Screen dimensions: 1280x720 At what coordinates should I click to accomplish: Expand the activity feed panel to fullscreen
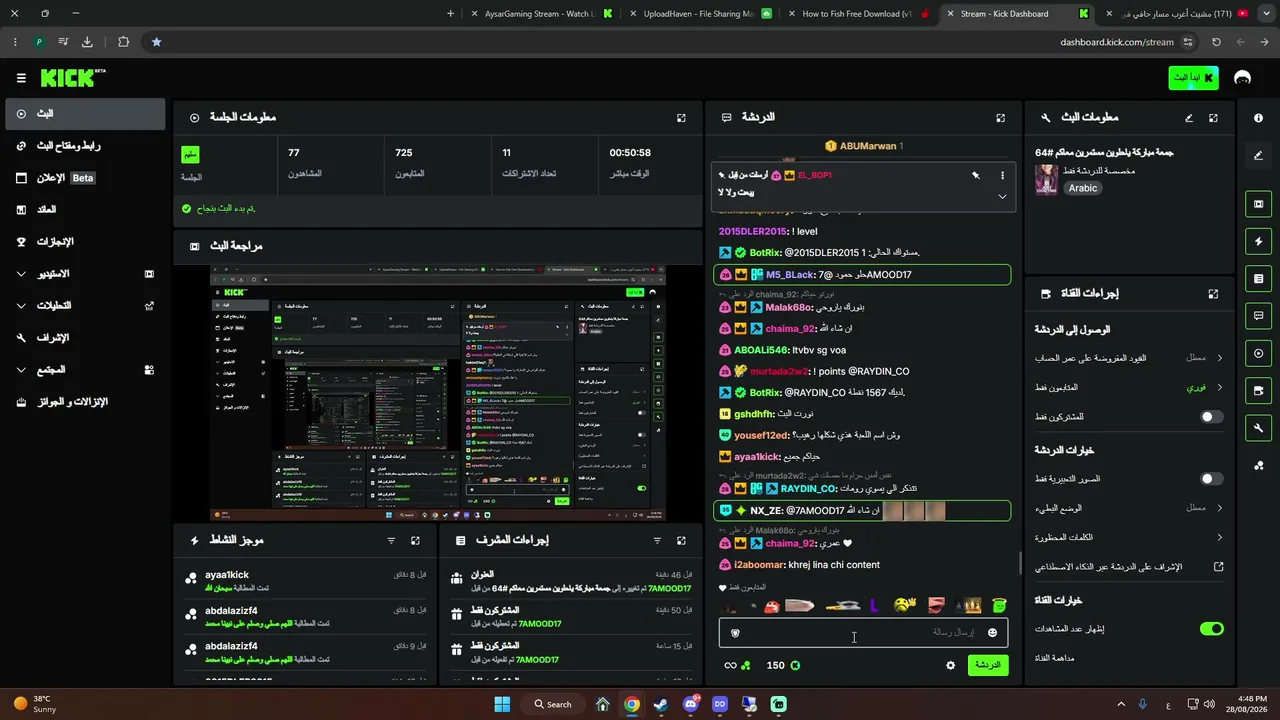[x=415, y=541]
